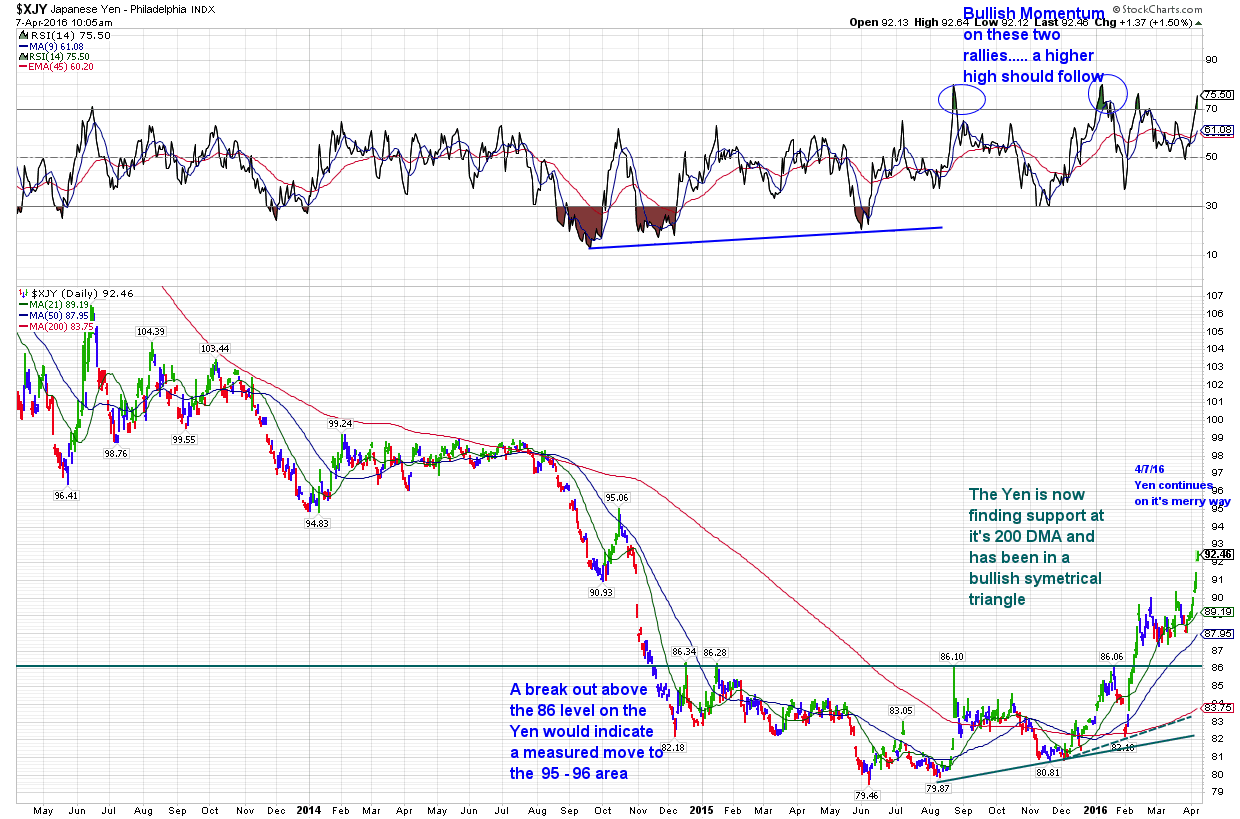This screenshot has width=1240, height=819.
Task: Click the "80.81" price low label
Action: [x=1047, y=772]
